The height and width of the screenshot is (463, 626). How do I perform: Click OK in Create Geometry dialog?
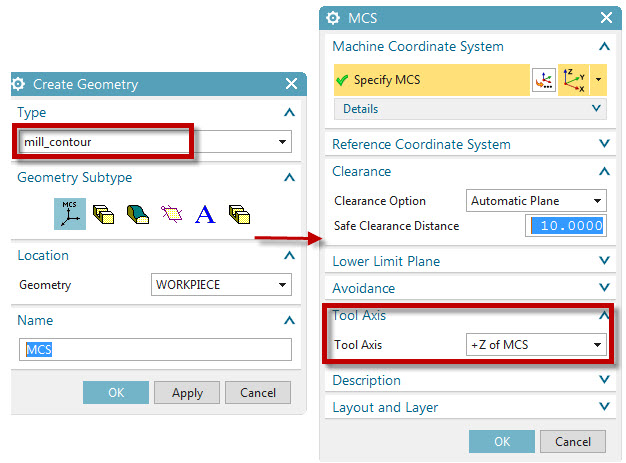[116, 393]
